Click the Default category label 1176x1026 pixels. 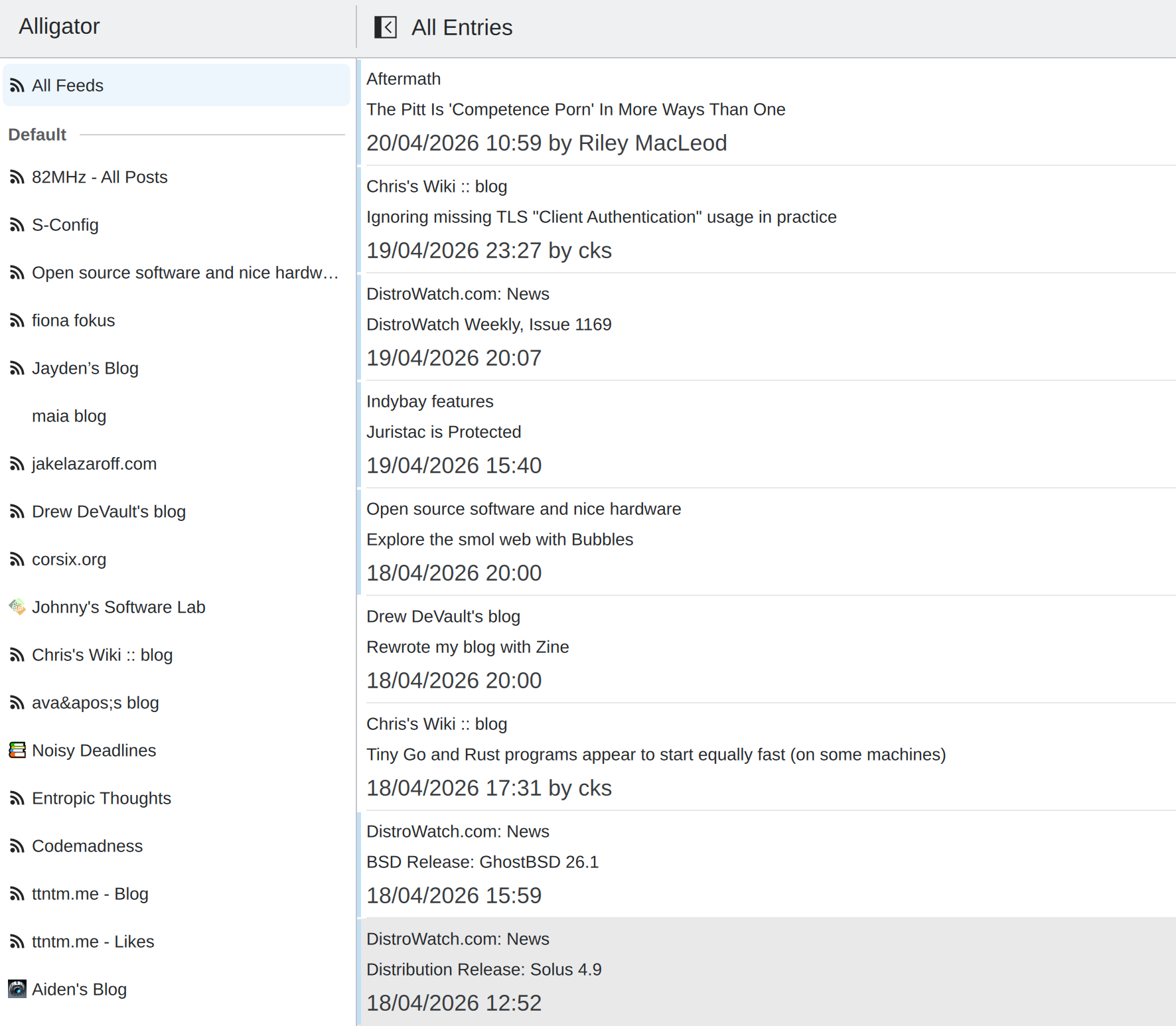(x=37, y=135)
